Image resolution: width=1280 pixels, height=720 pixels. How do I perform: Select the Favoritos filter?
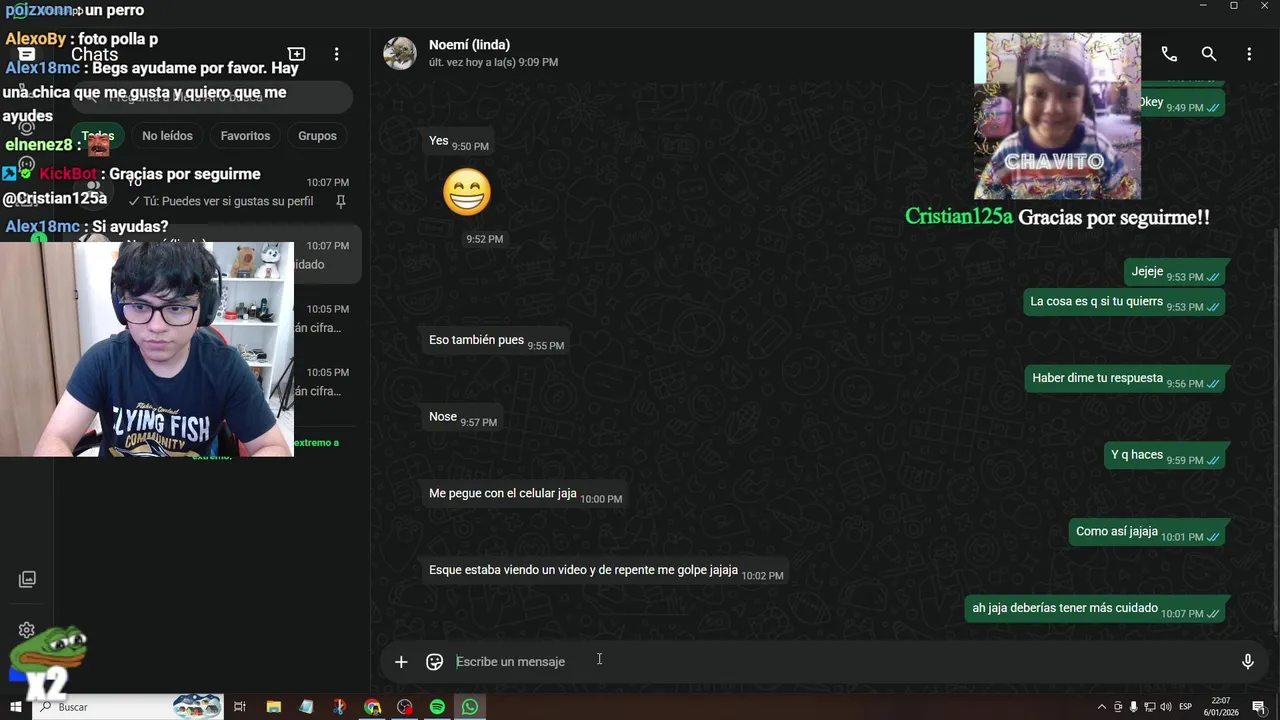(x=245, y=136)
